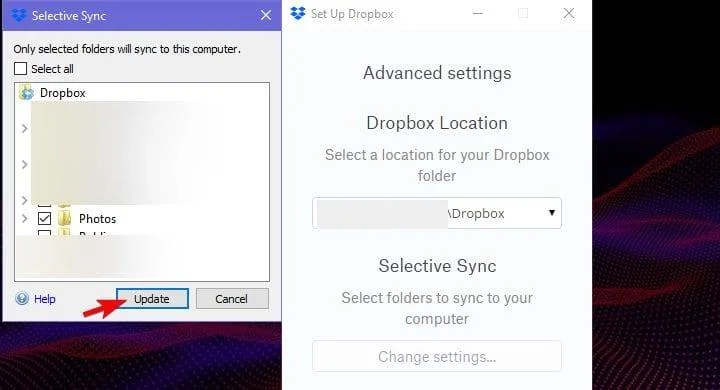Open the Help link in Selective Sync
Screen dimensions: 720x390
45,299
